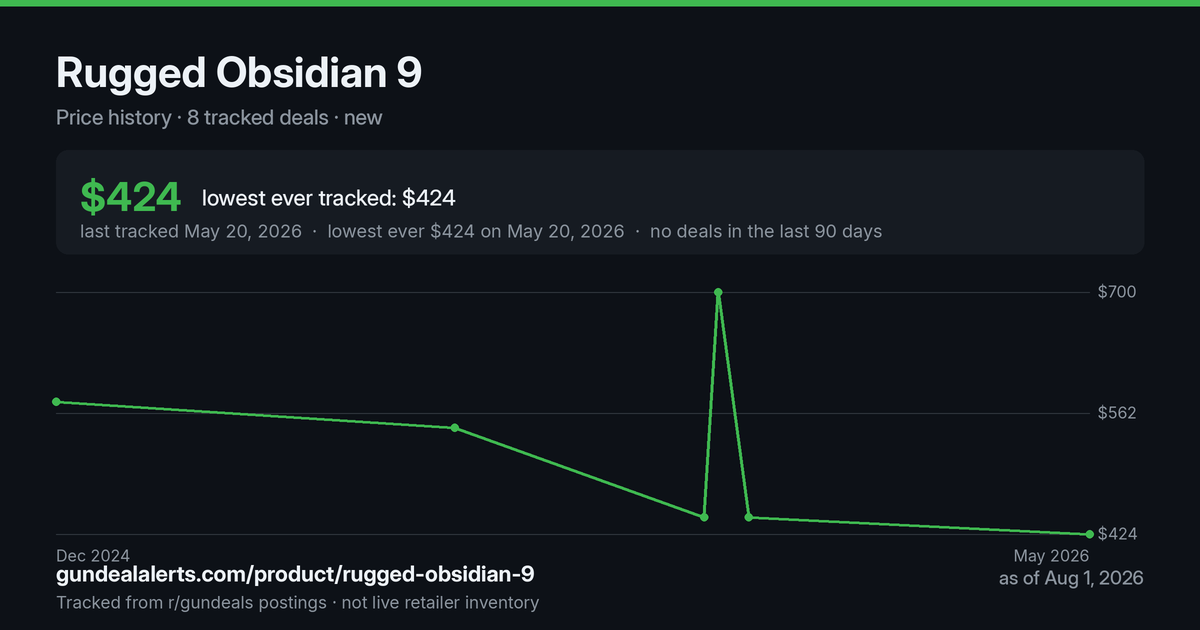Click the gundealalerts.com product URL

point(295,575)
